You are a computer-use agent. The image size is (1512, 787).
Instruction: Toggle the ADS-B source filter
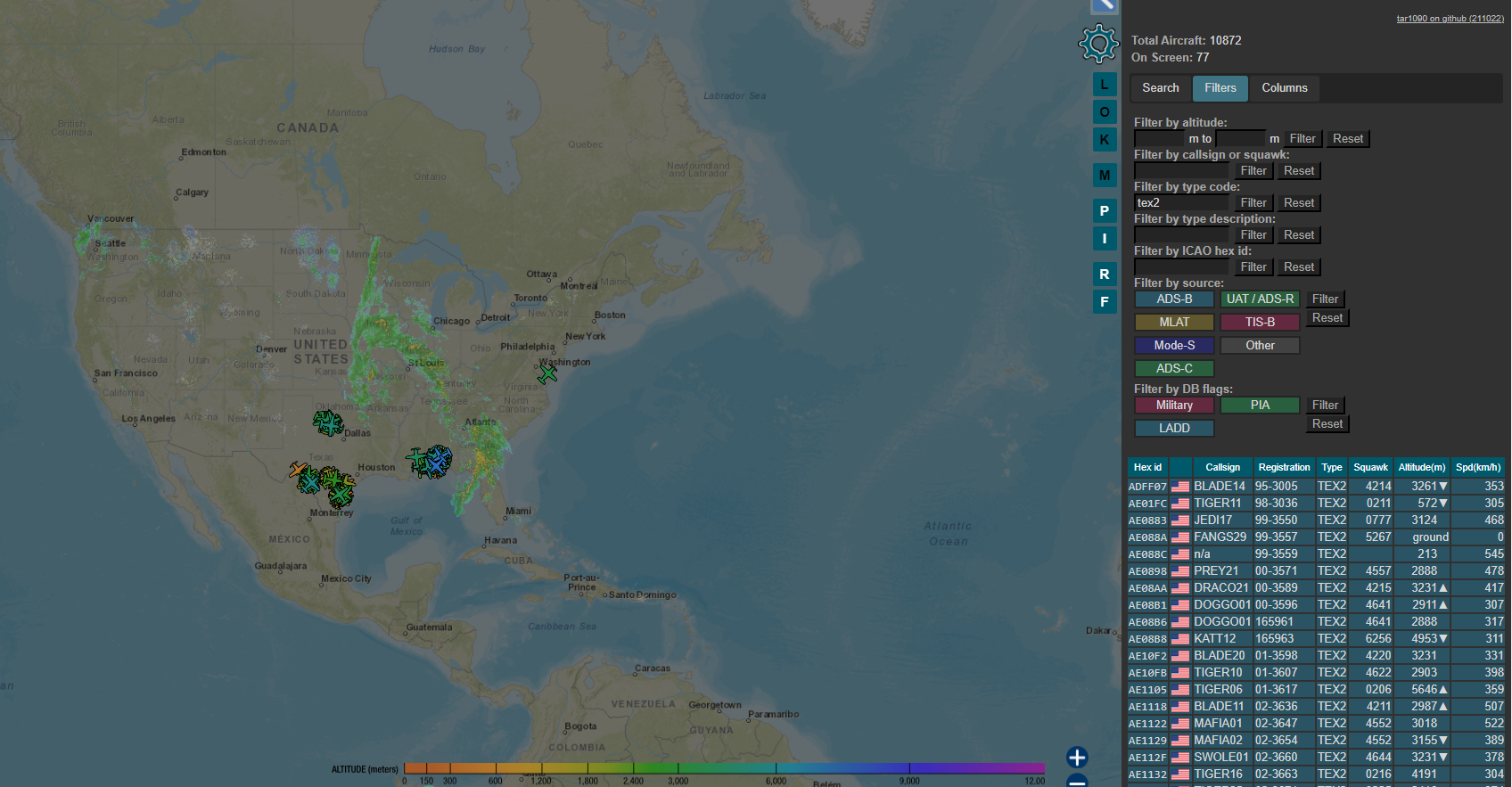click(x=1174, y=299)
